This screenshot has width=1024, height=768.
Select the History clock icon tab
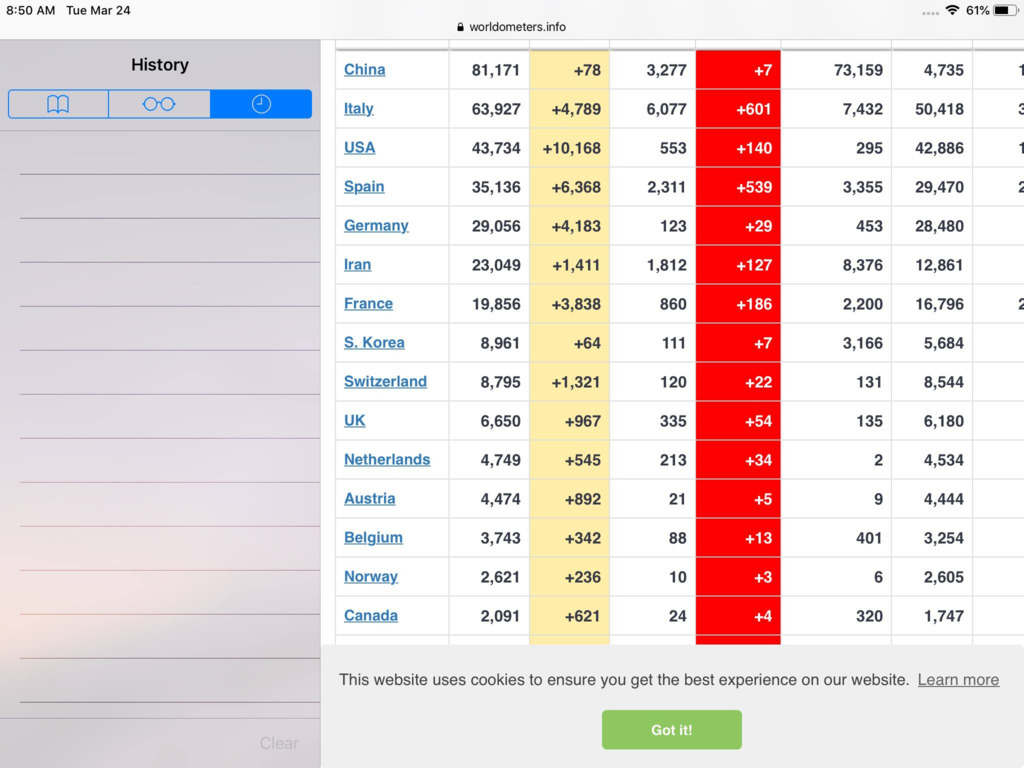point(261,104)
